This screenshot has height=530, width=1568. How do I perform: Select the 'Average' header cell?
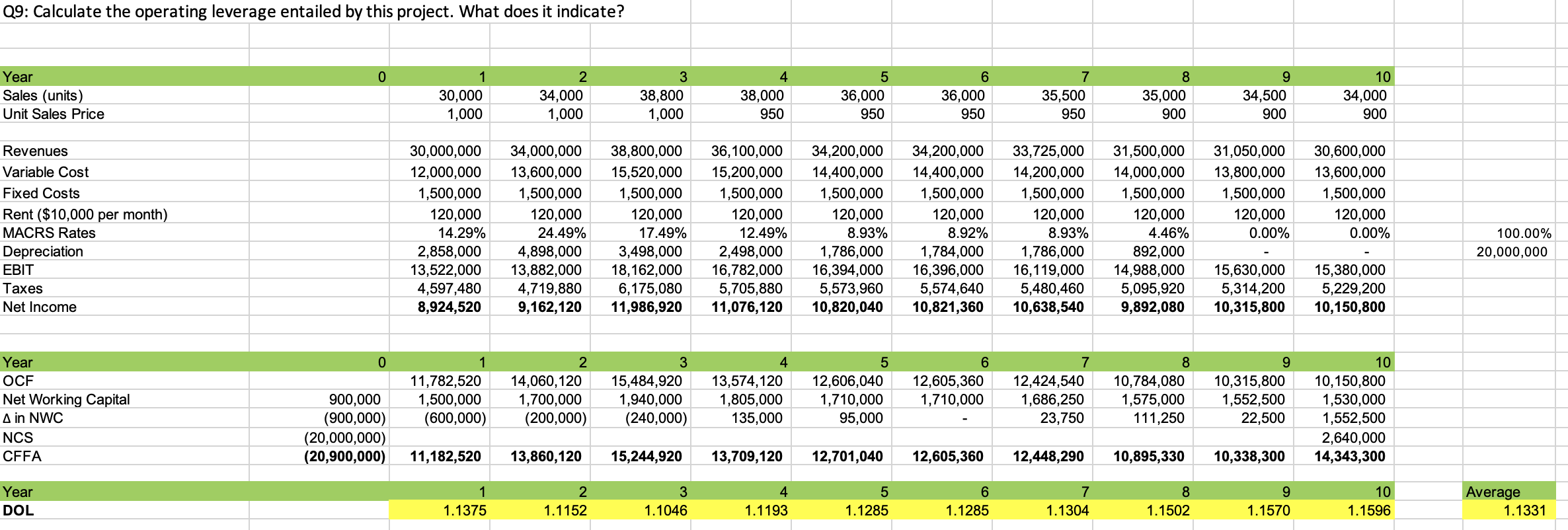[1509, 492]
